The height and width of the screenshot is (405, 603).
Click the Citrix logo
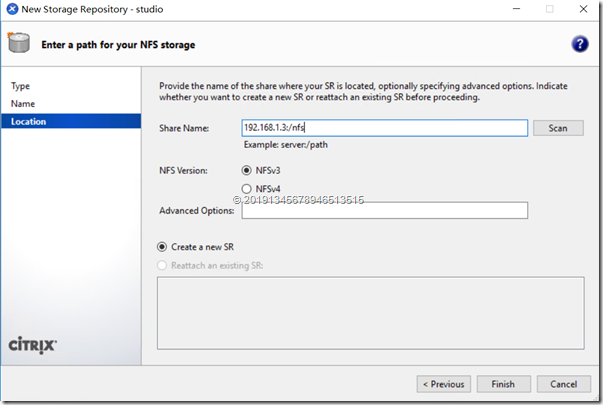point(33,343)
